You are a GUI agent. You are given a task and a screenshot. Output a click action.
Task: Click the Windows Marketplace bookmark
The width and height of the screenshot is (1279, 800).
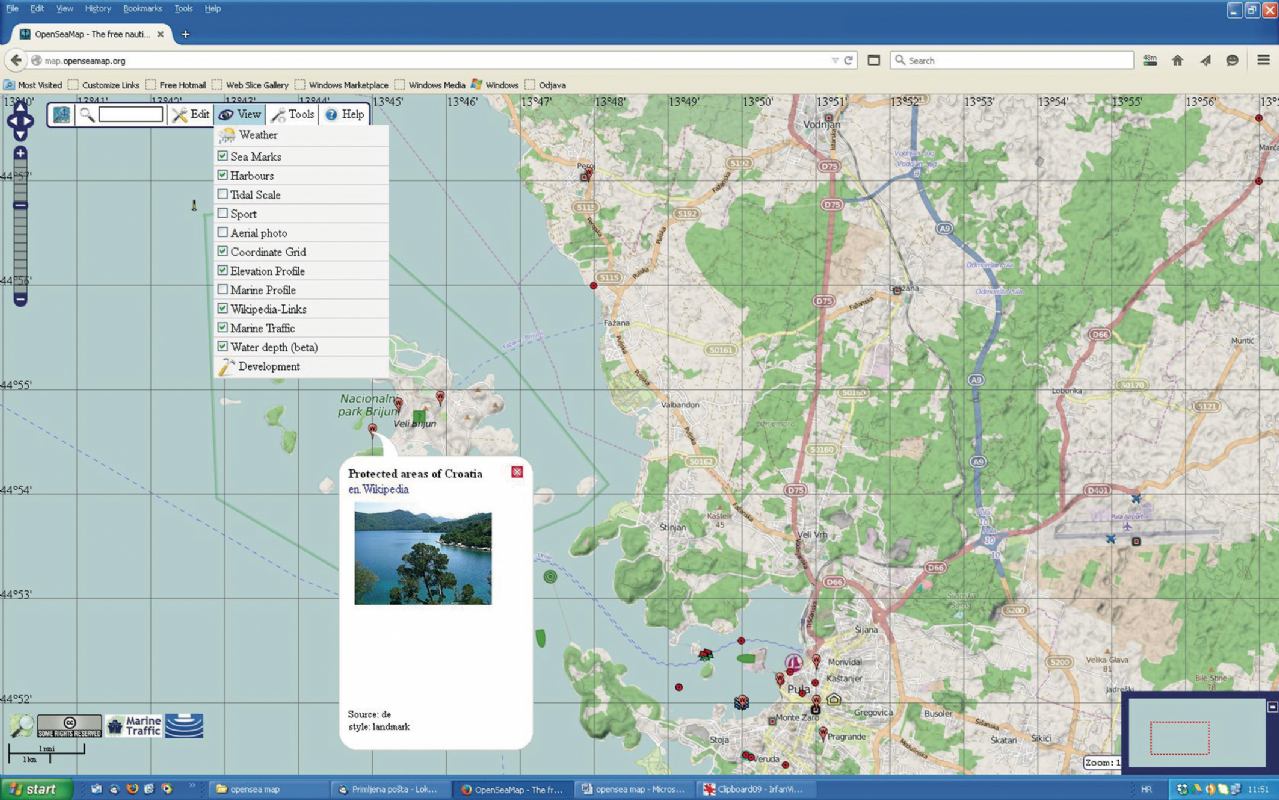pyautogui.click(x=341, y=85)
